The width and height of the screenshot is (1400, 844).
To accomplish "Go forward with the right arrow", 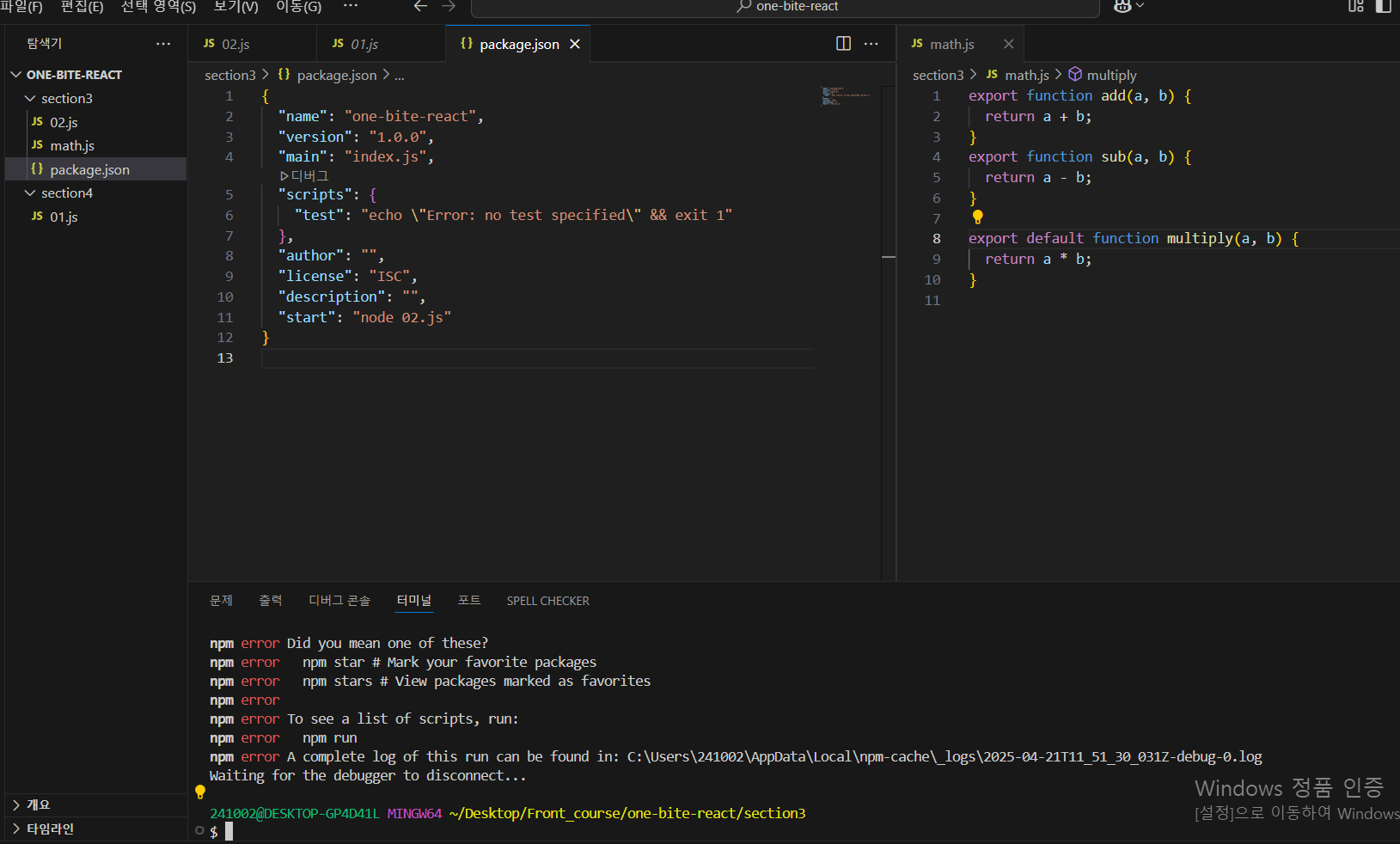I will tap(449, 6).
